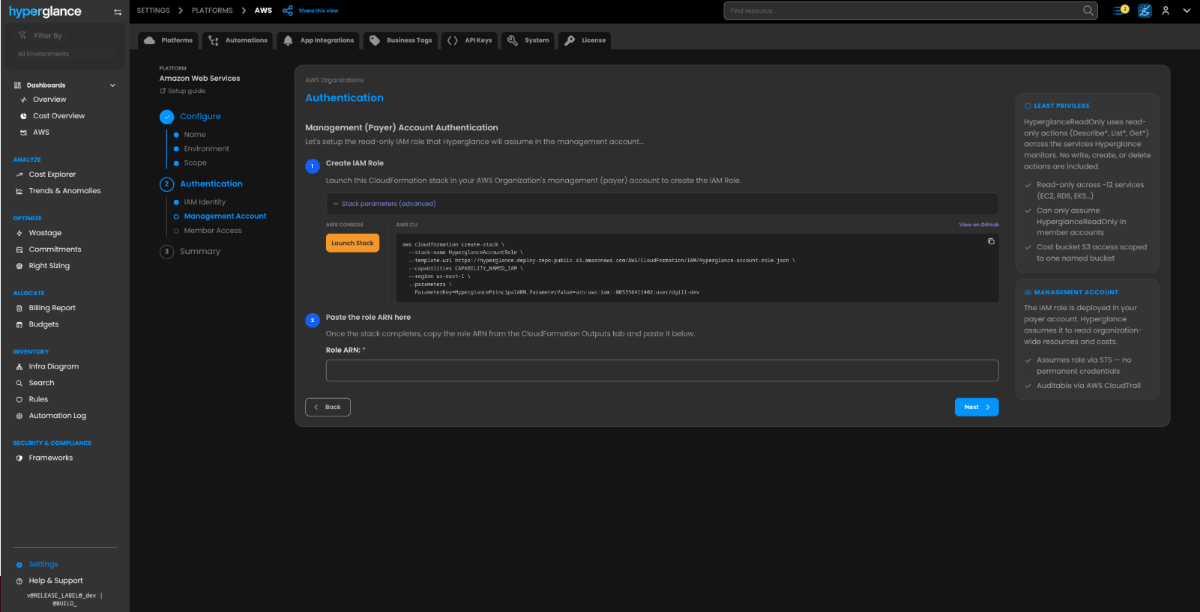
Task: Switch to the Business Tags tab
Action: tap(400, 40)
